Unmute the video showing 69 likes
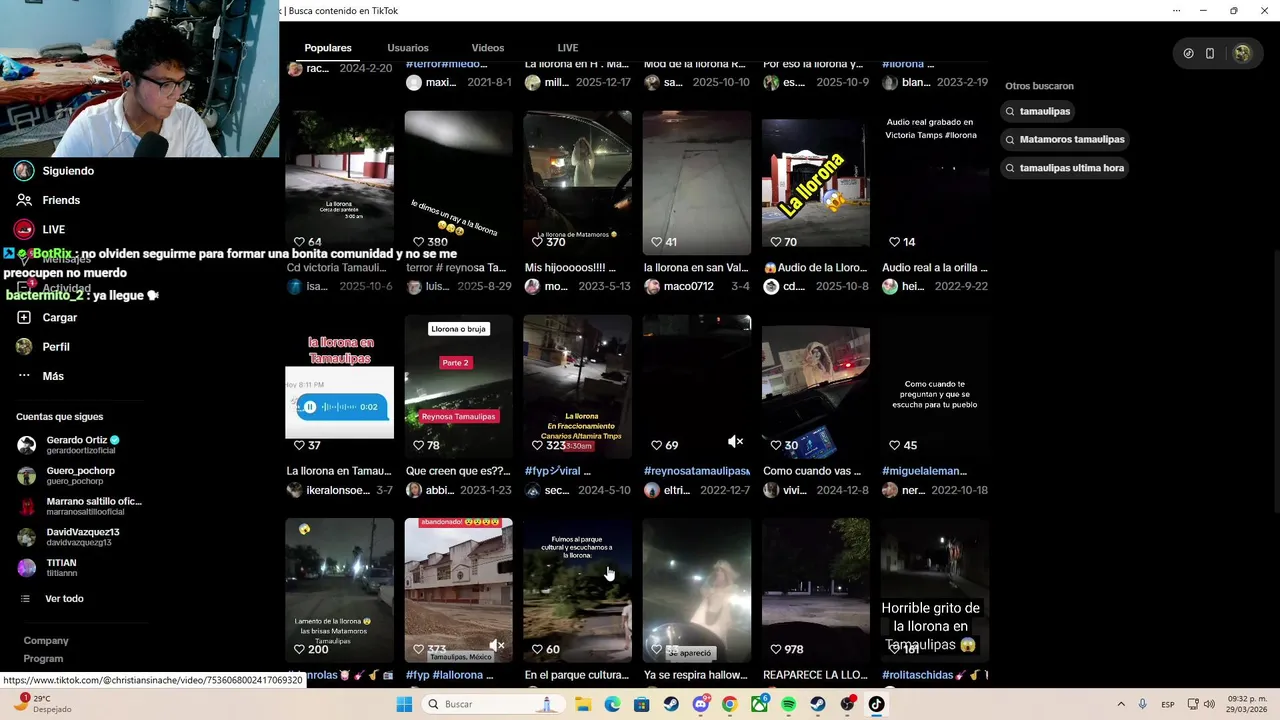 click(x=735, y=442)
